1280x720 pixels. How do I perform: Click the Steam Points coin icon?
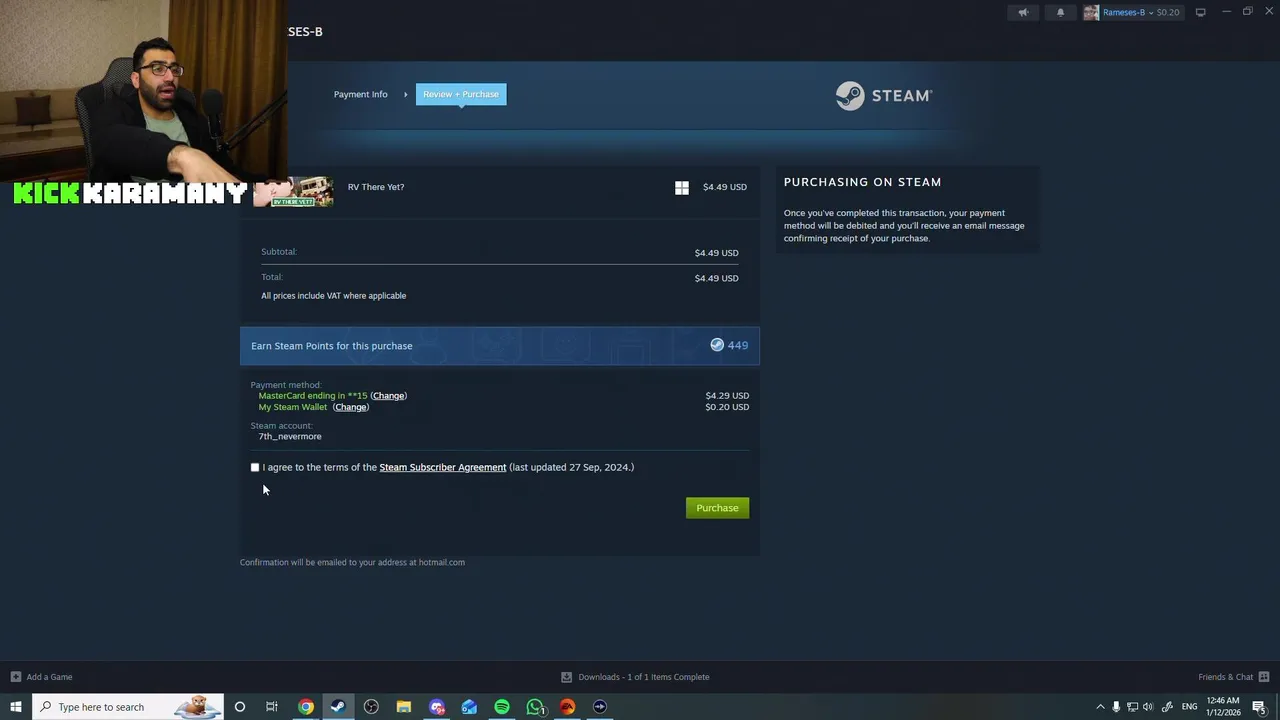click(x=717, y=345)
